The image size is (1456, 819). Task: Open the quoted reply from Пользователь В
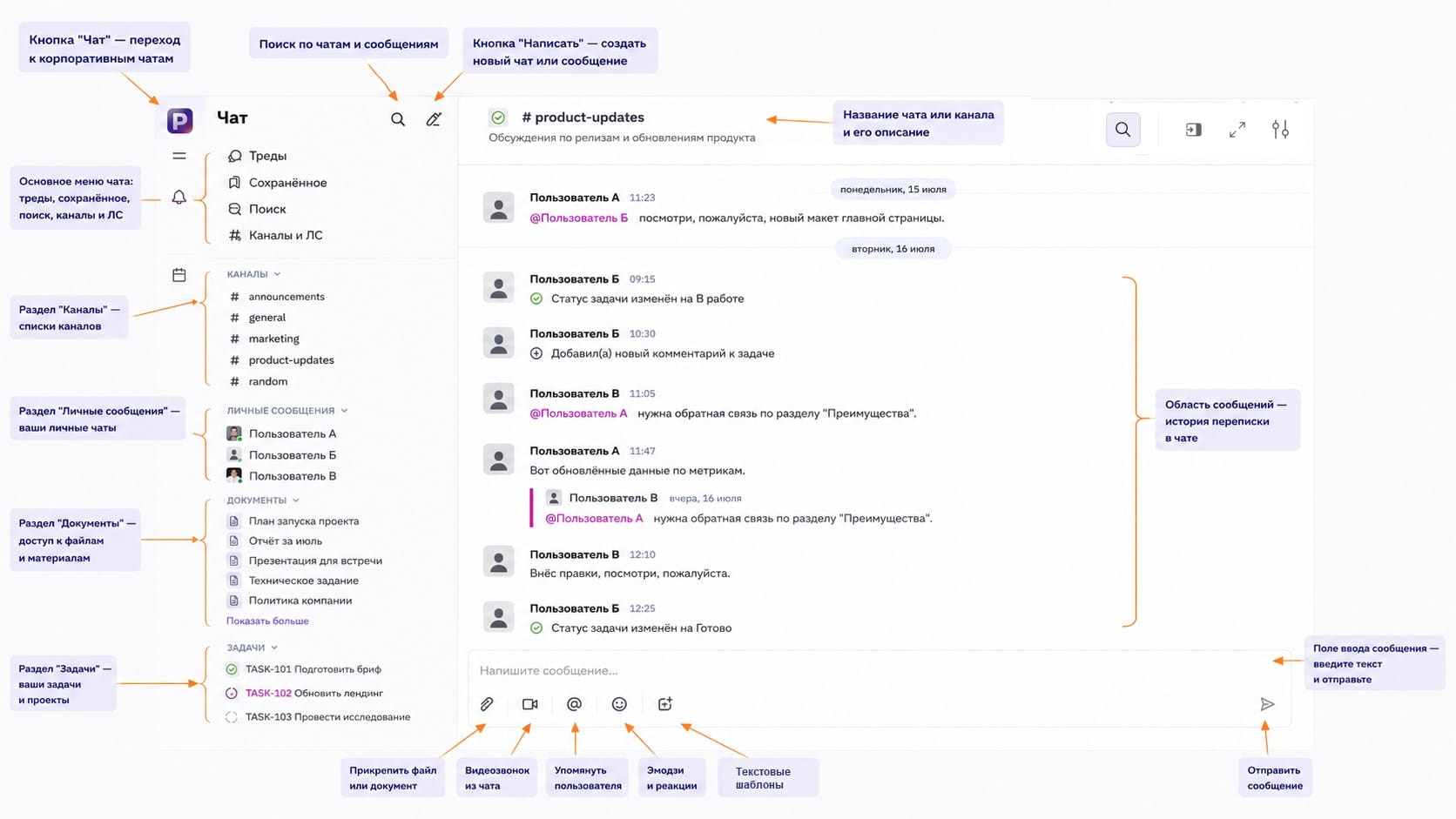731,508
